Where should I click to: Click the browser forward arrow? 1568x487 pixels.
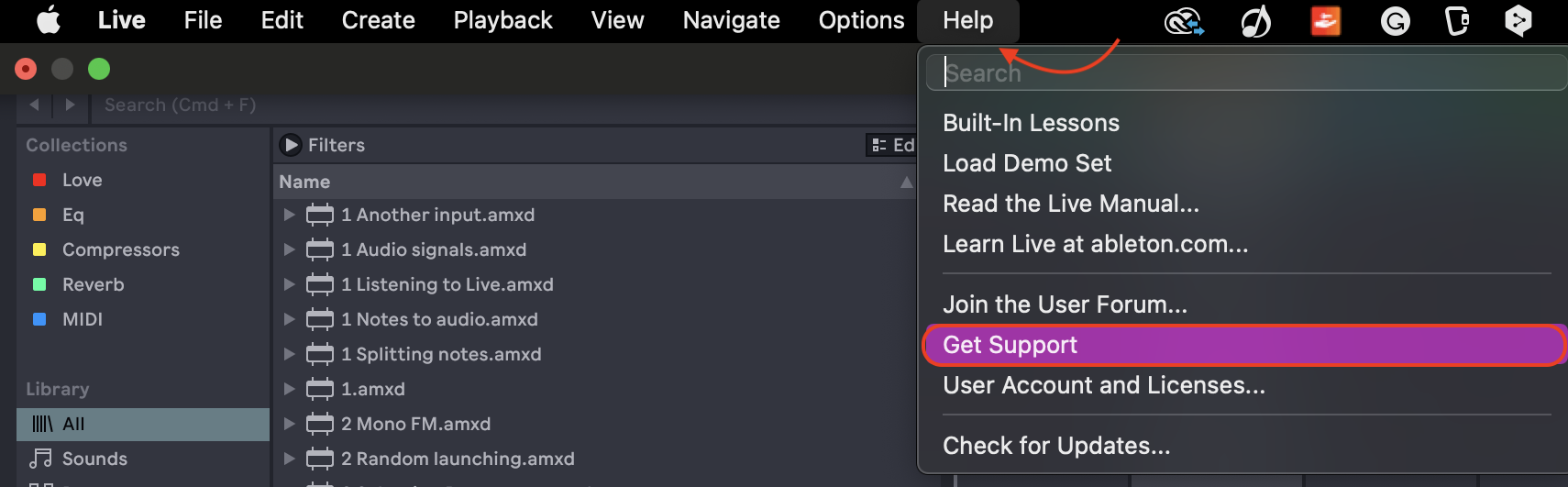(71, 105)
